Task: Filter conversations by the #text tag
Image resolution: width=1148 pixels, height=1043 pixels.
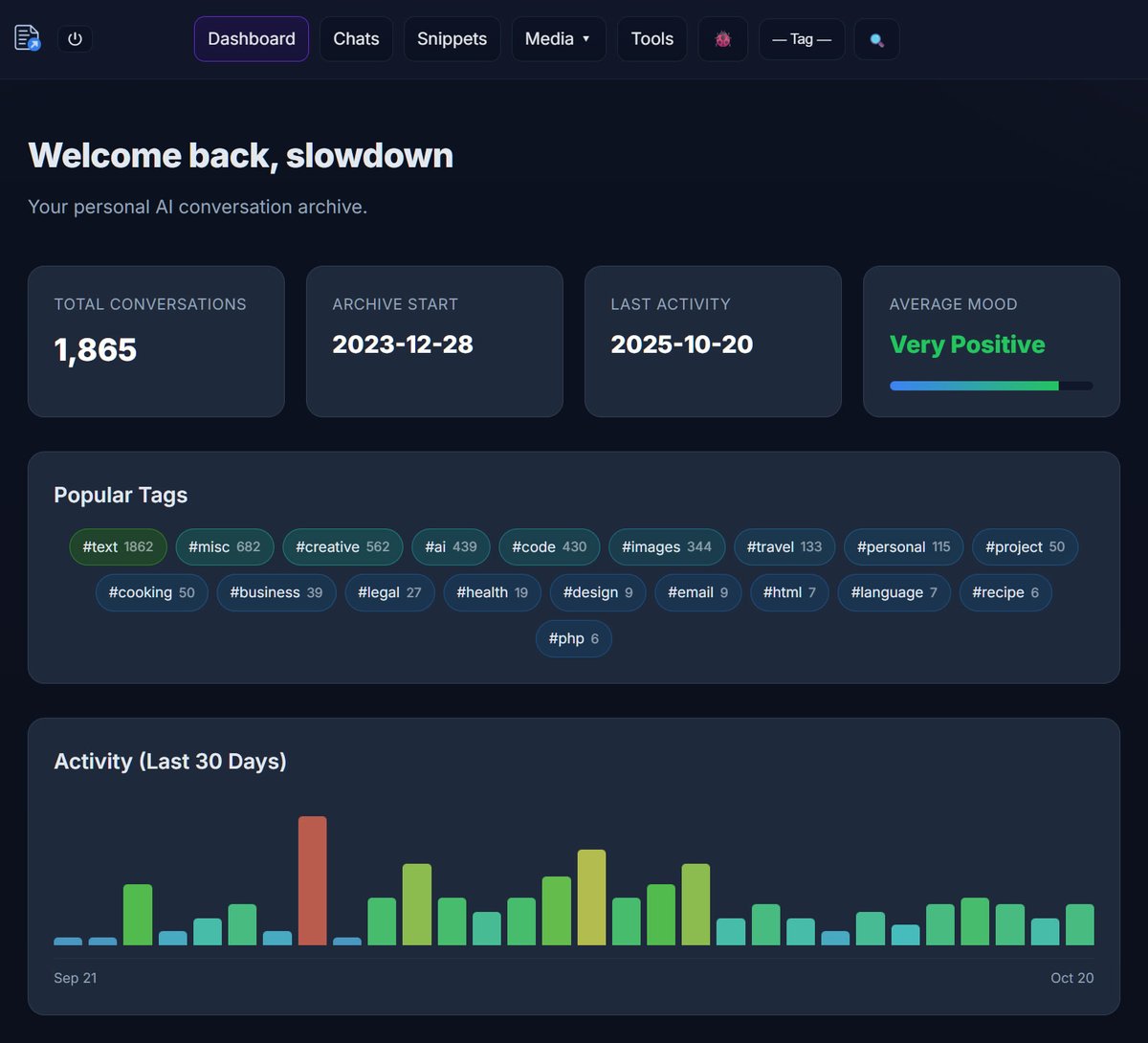Action: point(117,546)
